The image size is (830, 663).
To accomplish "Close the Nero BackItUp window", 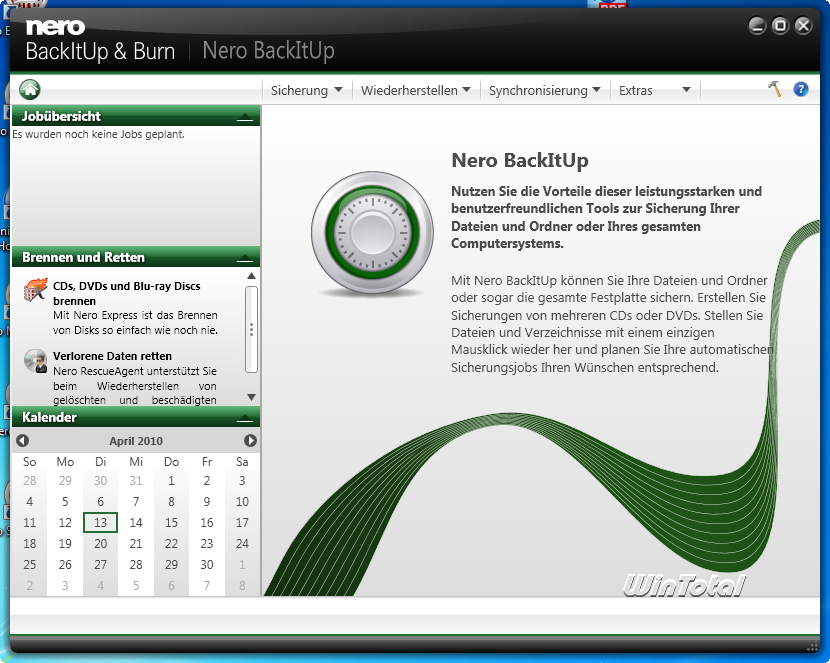I will pos(804,25).
